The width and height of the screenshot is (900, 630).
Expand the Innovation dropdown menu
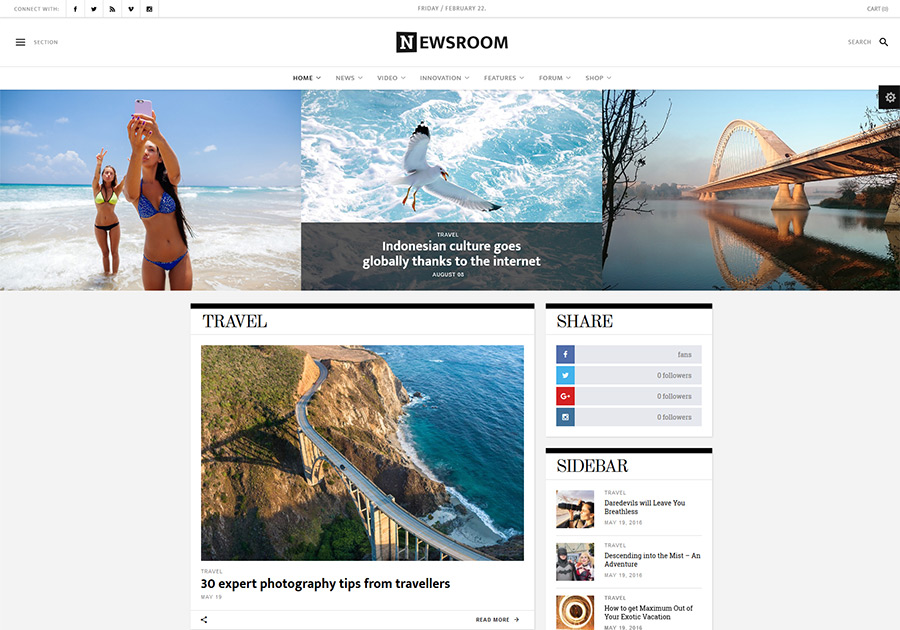click(x=444, y=78)
